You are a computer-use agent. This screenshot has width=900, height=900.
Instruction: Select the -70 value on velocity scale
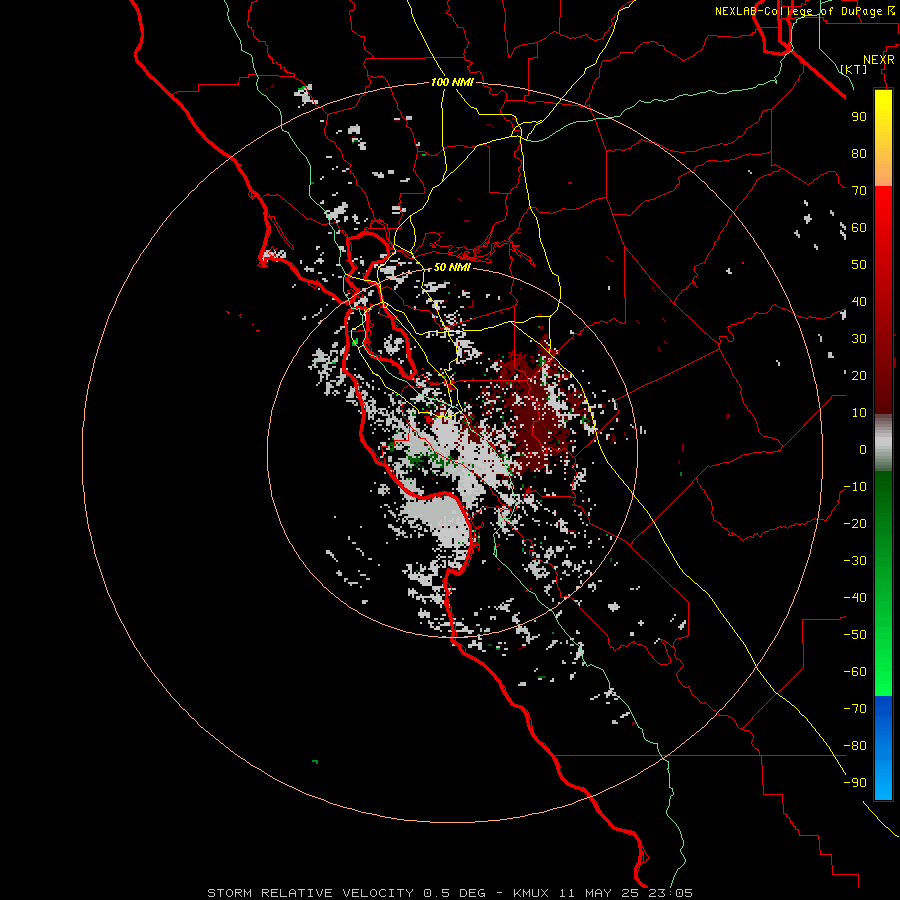[855, 709]
